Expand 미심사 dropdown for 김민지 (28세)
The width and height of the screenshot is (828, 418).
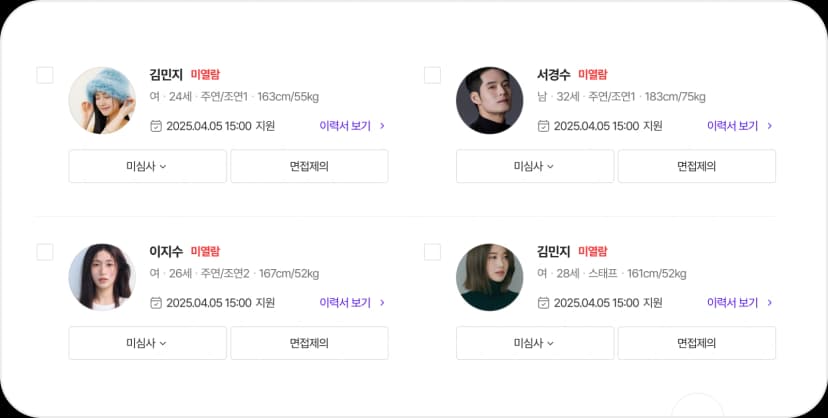click(x=535, y=343)
